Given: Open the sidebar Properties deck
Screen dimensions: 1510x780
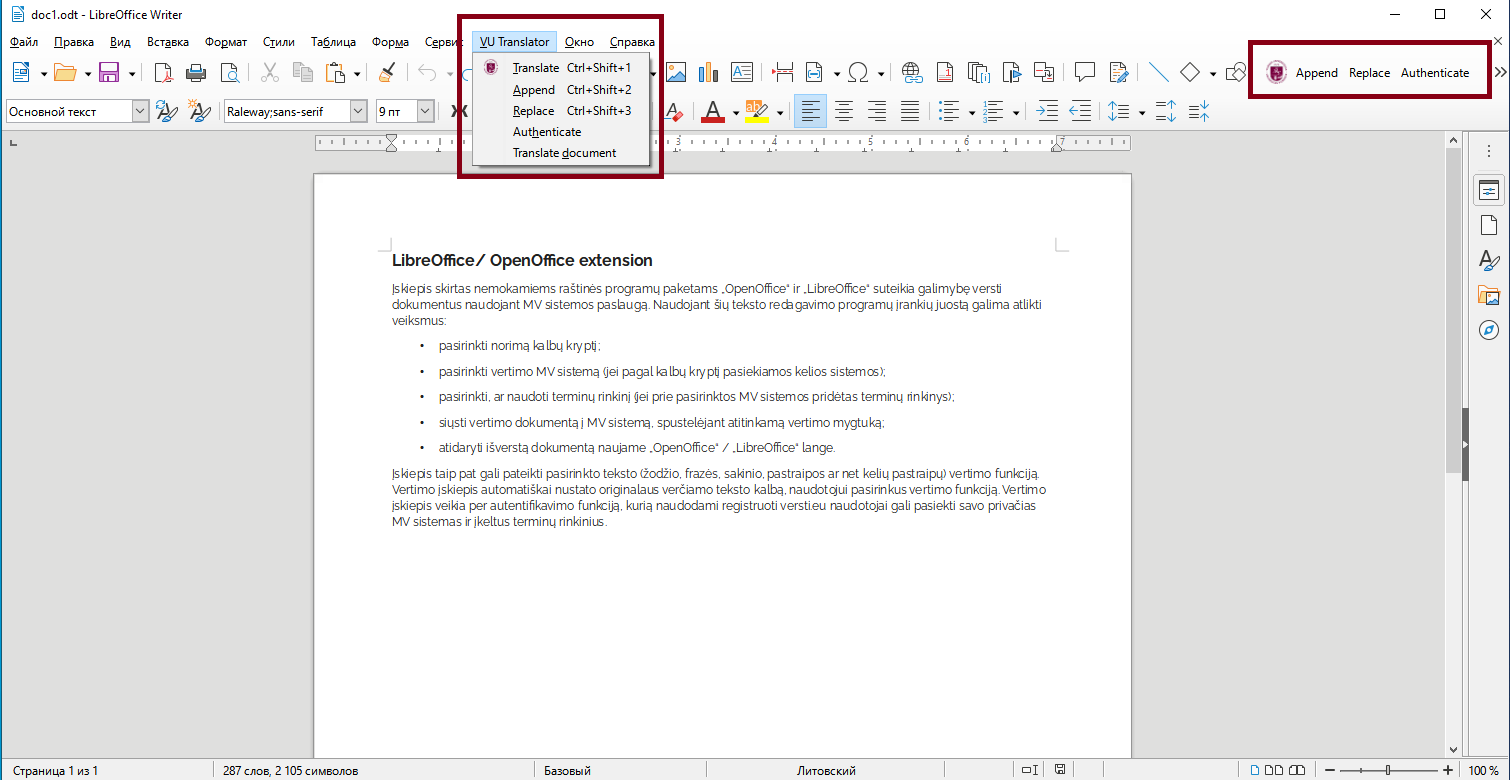Looking at the screenshot, I should (1489, 191).
